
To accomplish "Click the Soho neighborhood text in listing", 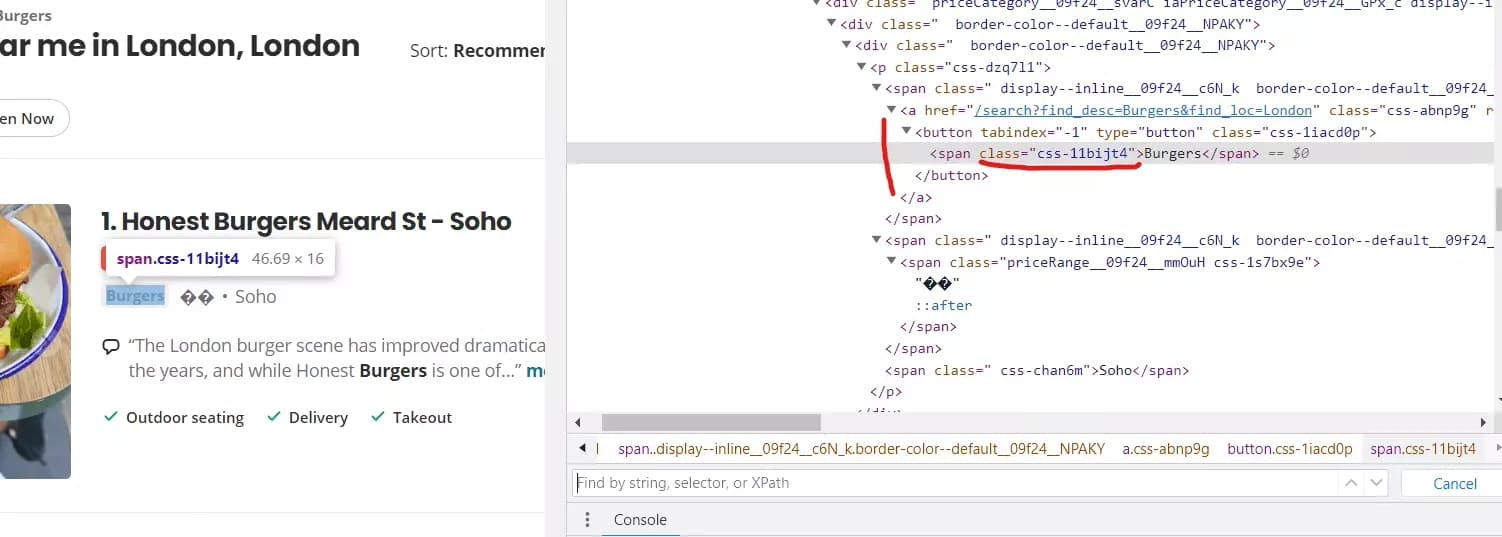I will click(x=255, y=296).
